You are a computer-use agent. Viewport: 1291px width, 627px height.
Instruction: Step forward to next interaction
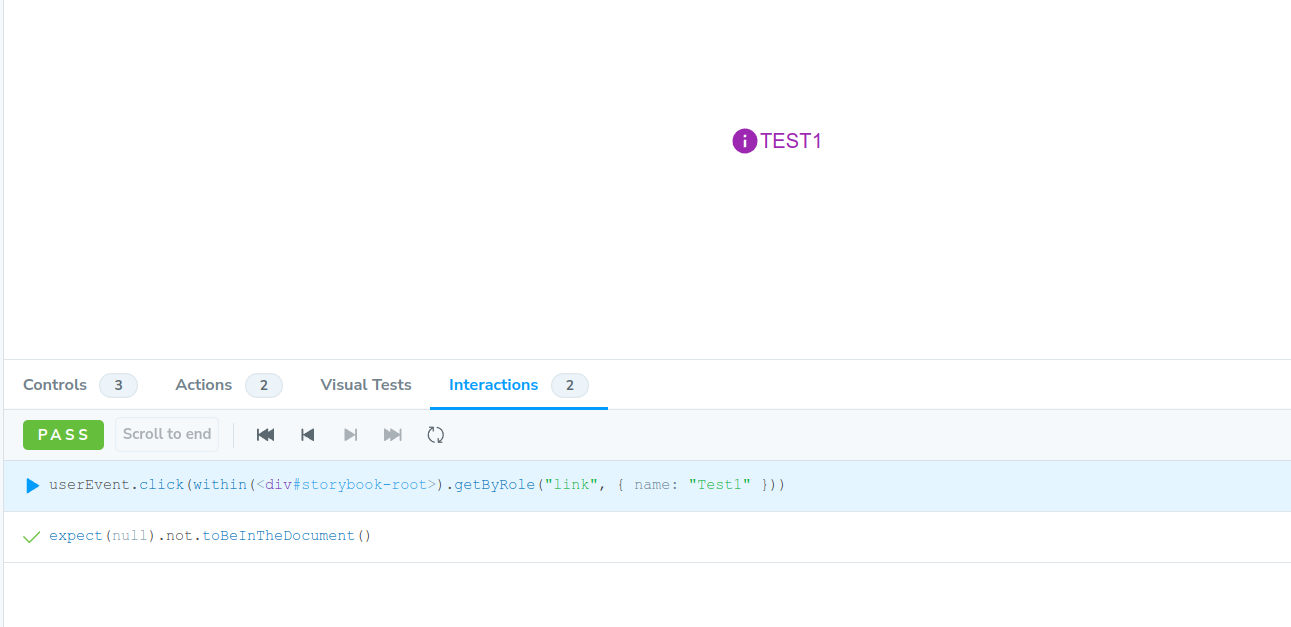coord(350,435)
